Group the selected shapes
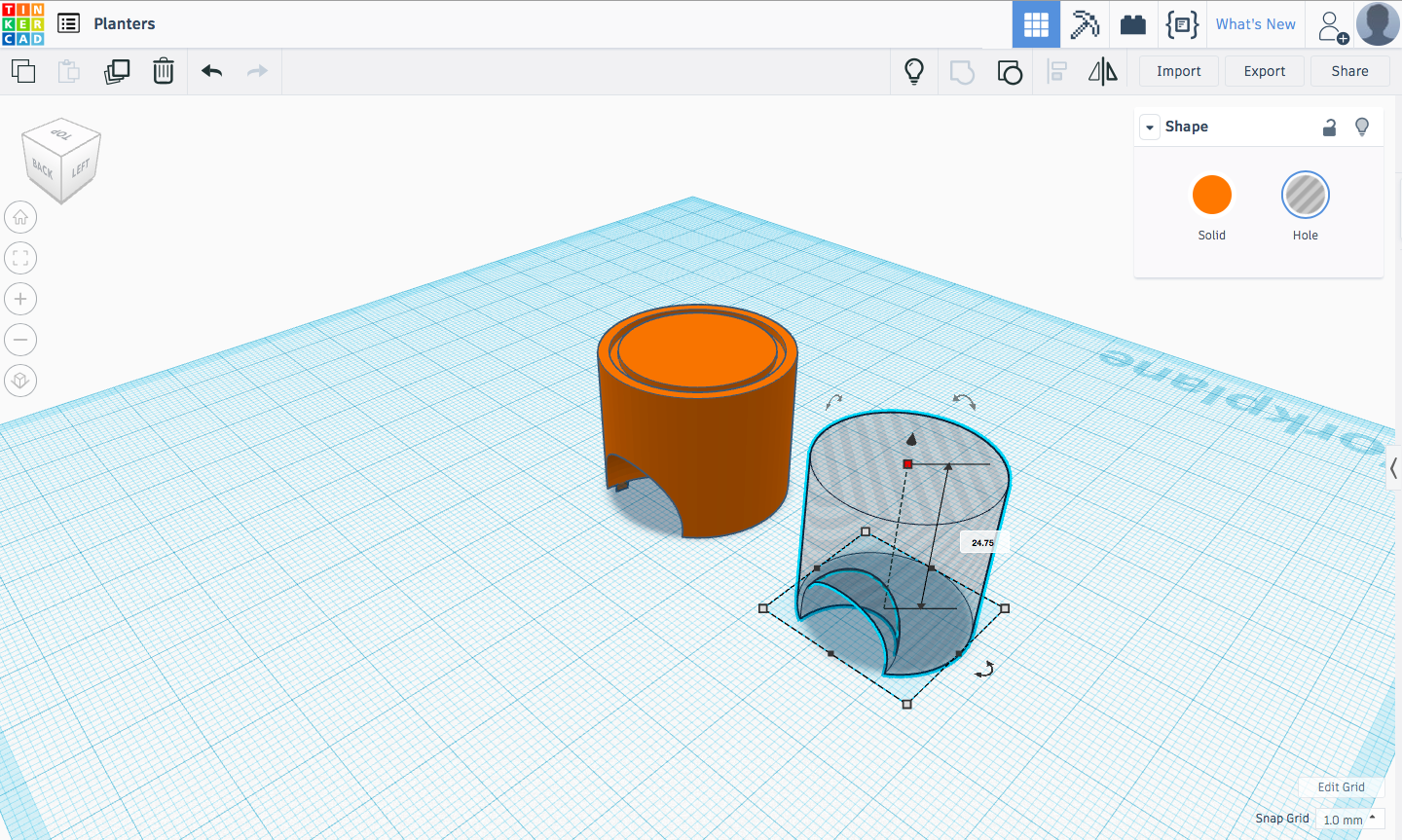Image resolution: width=1402 pixels, height=840 pixels. pyautogui.click(x=962, y=72)
